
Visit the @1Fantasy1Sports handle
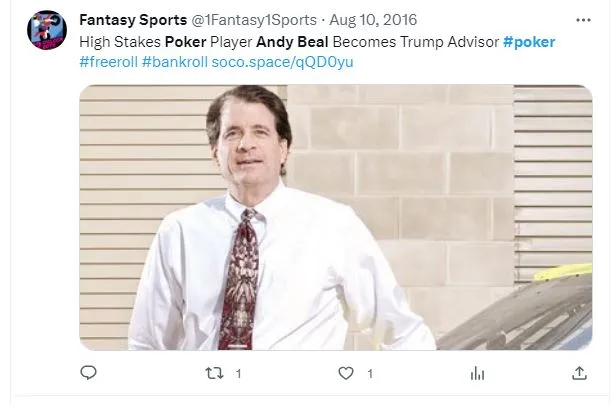click(254, 20)
